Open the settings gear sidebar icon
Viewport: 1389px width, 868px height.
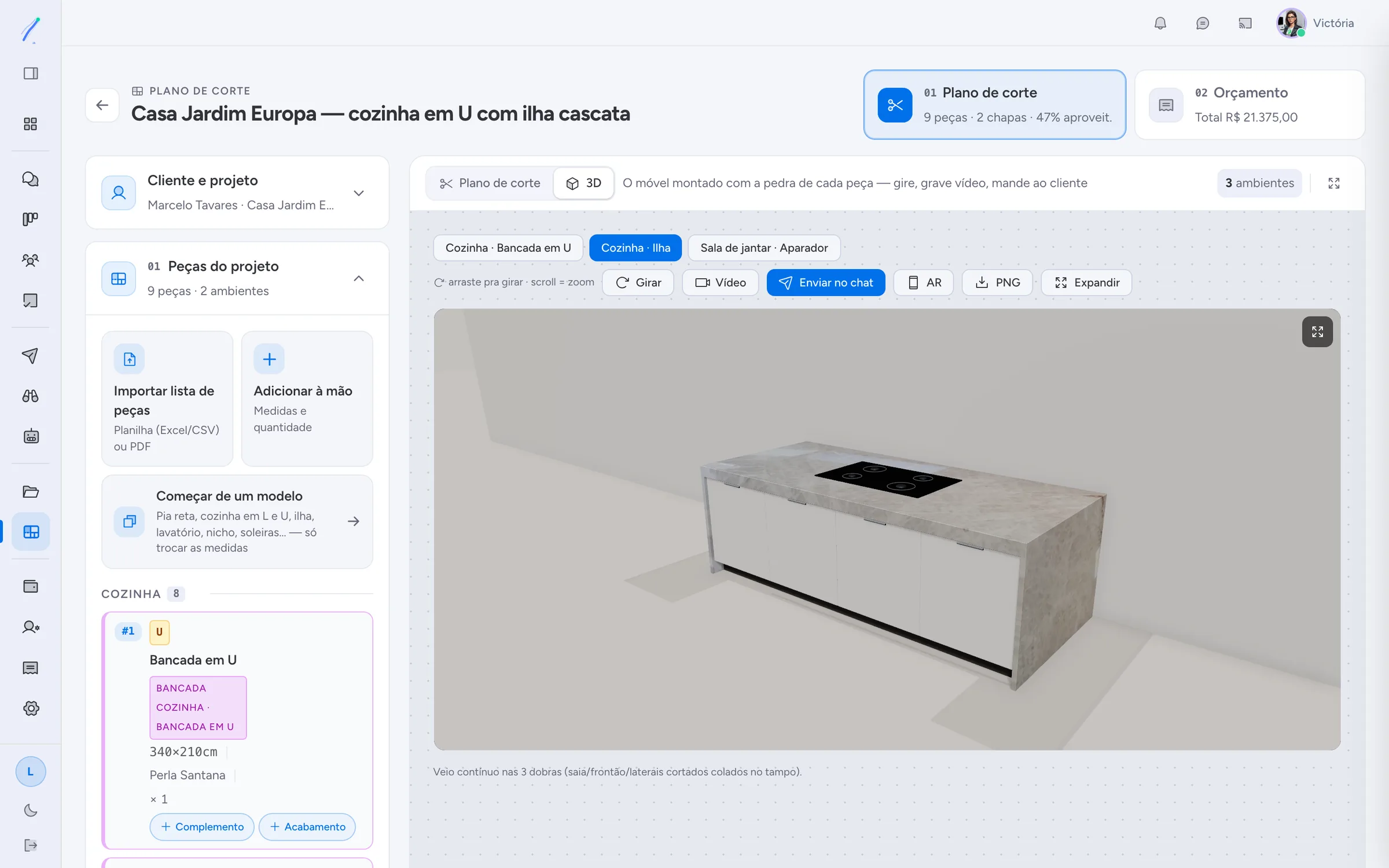tap(31, 708)
